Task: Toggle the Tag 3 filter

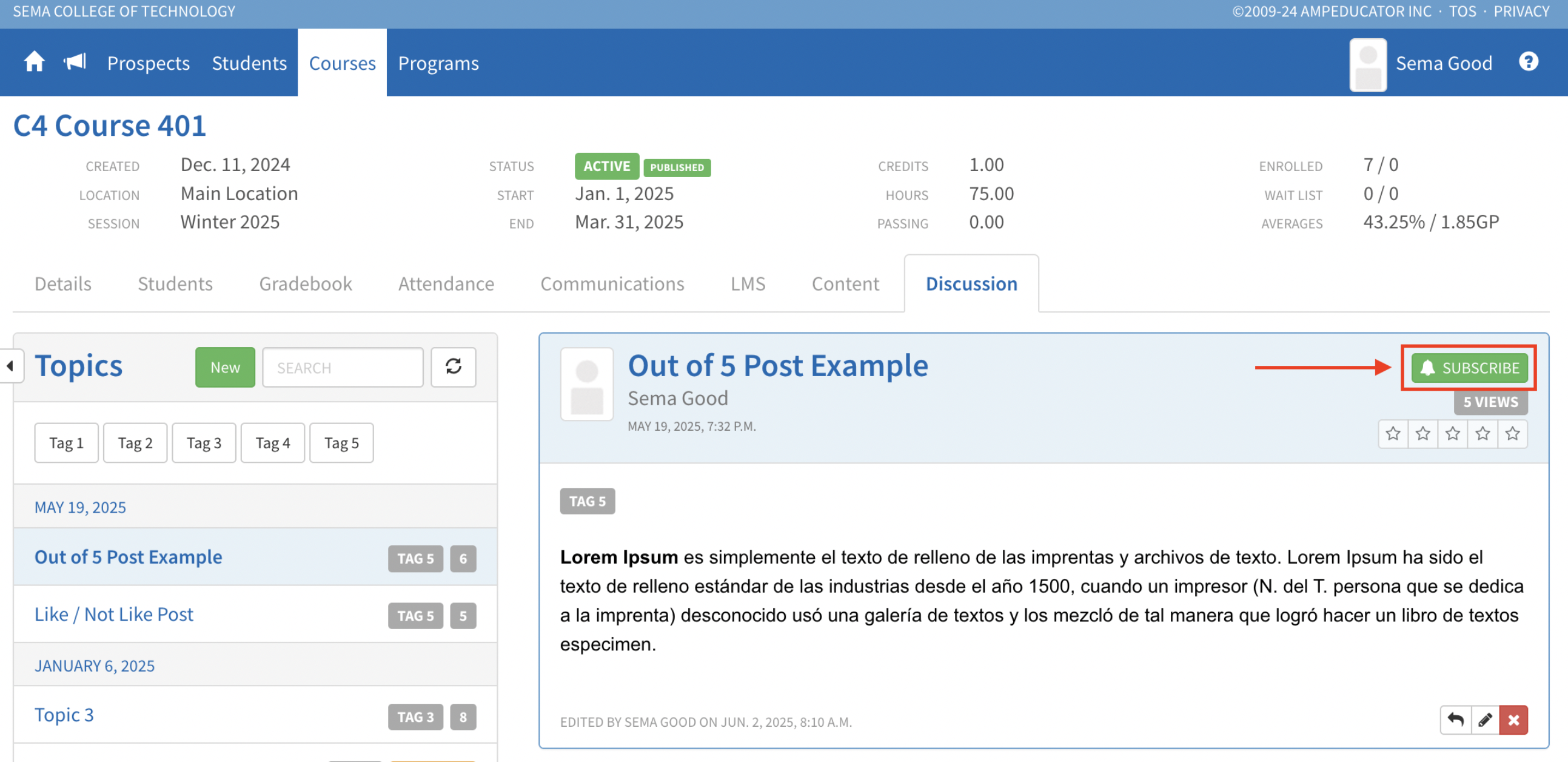Action: (204, 443)
